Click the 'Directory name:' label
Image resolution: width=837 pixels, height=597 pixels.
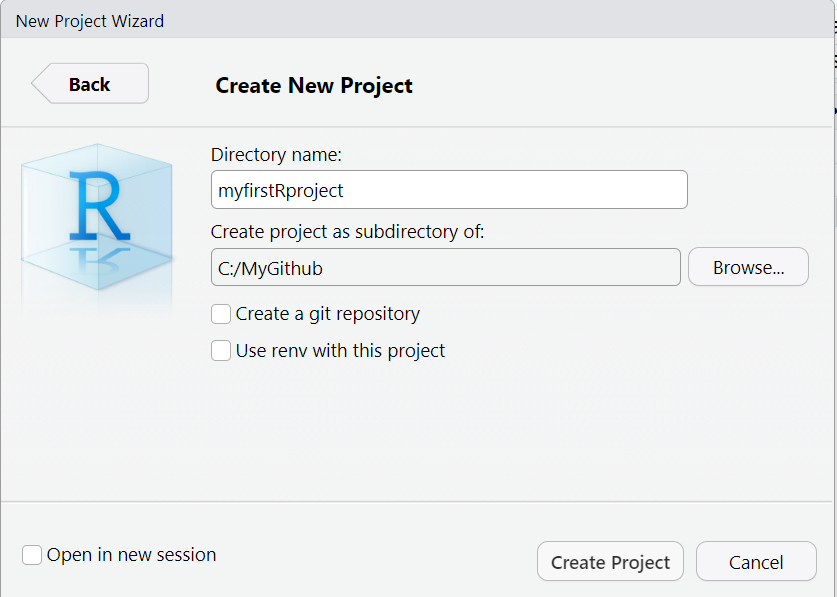click(x=276, y=154)
